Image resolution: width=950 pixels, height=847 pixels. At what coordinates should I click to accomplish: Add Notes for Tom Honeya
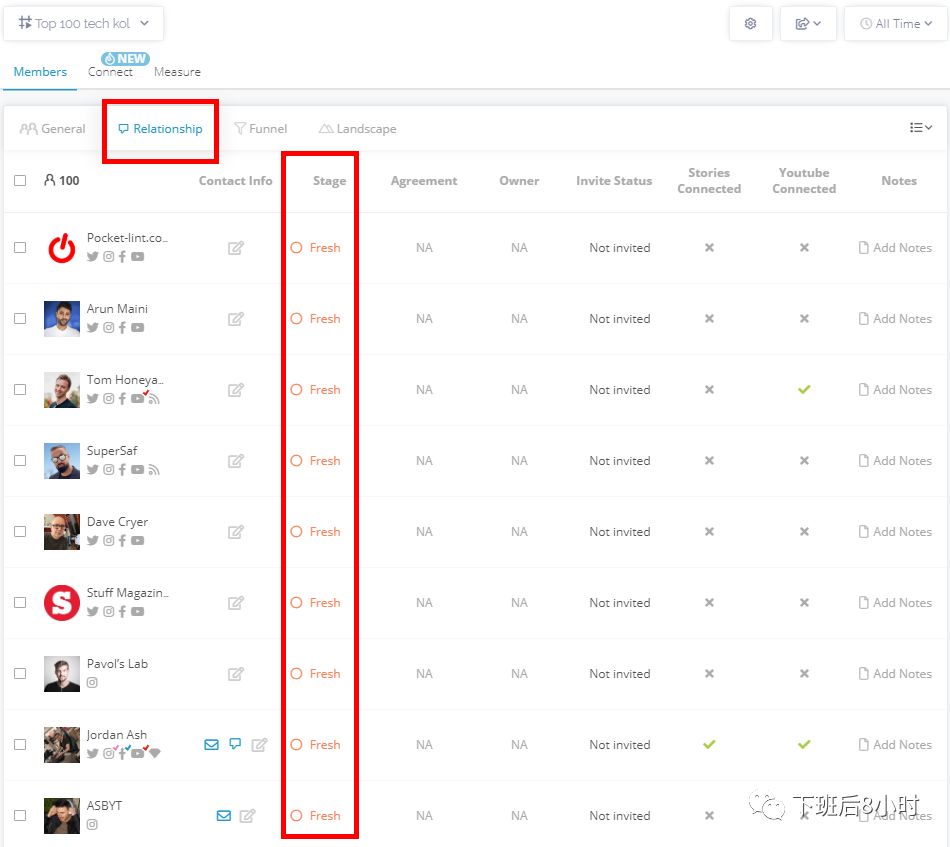(895, 390)
